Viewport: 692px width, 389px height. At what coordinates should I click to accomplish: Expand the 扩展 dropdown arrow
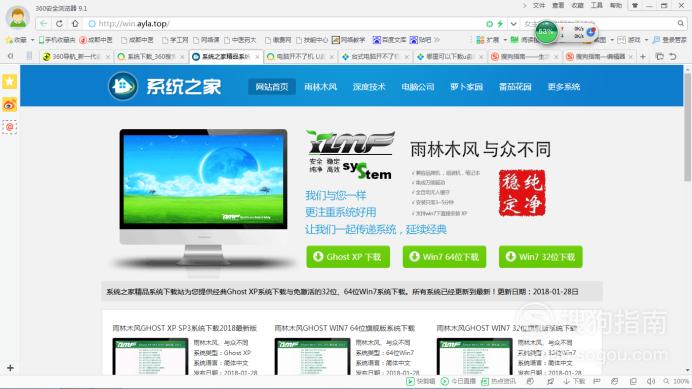pos(505,40)
